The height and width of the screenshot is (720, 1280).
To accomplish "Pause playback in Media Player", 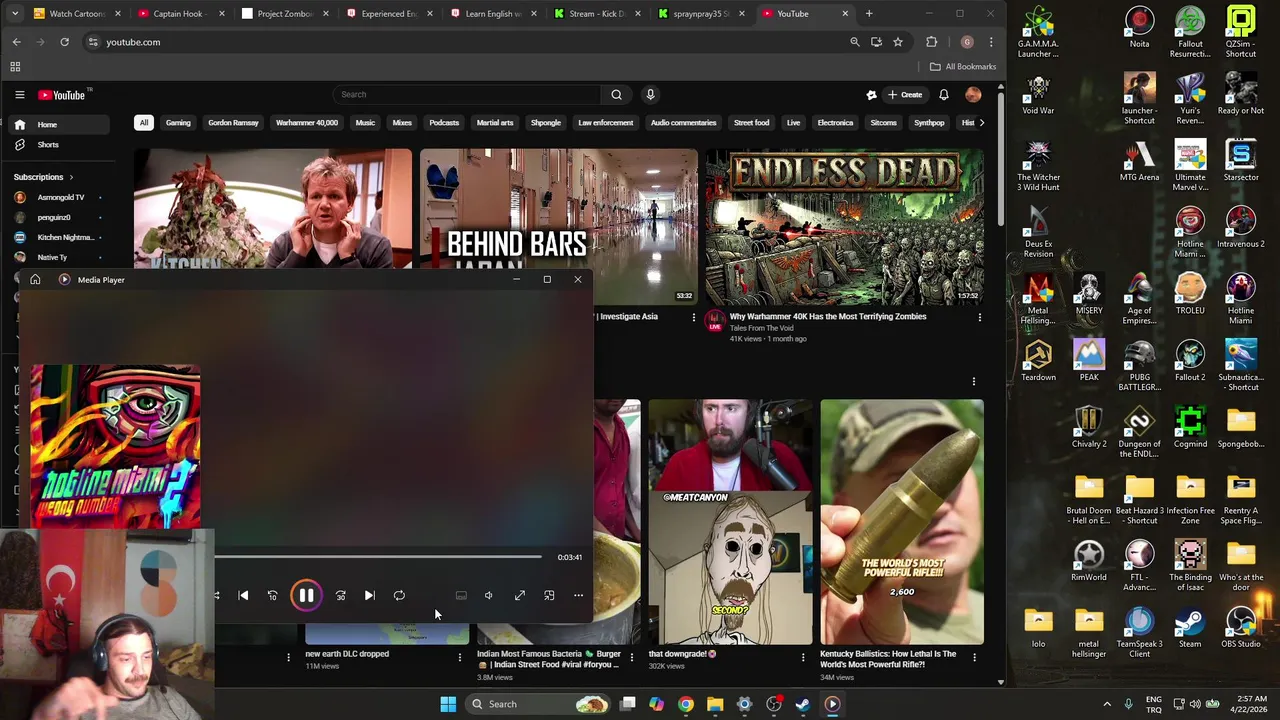I will pyautogui.click(x=306, y=595).
